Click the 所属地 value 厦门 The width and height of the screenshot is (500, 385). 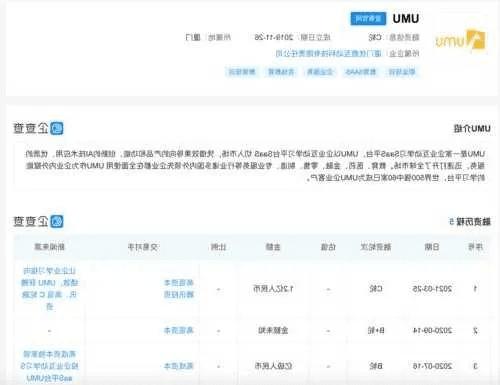tap(193, 37)
